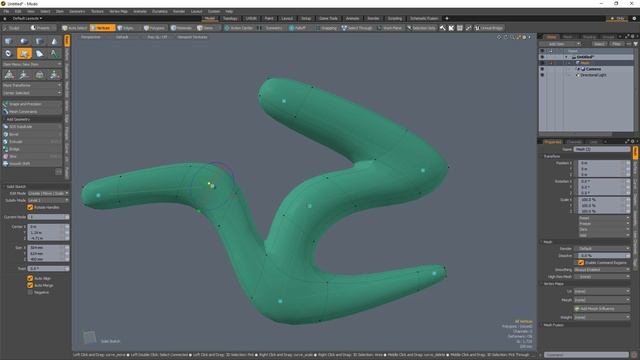Switch to the Topology layout tab

(230, 18)
